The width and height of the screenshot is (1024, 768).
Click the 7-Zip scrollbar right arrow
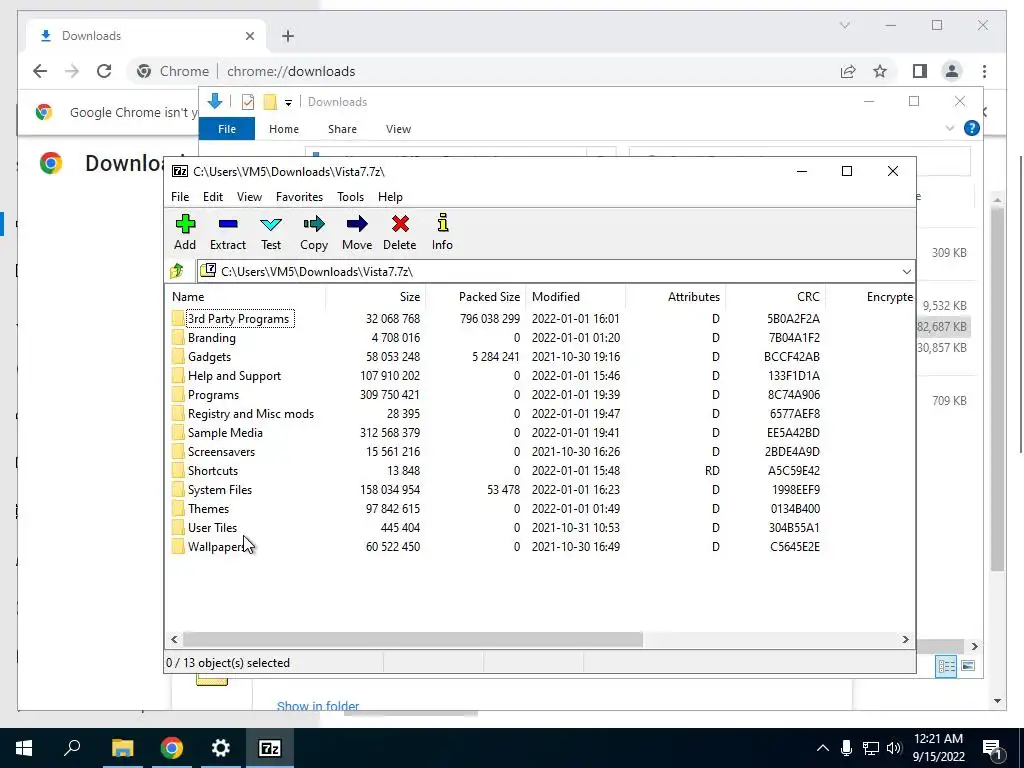click(x=906, y=639)
